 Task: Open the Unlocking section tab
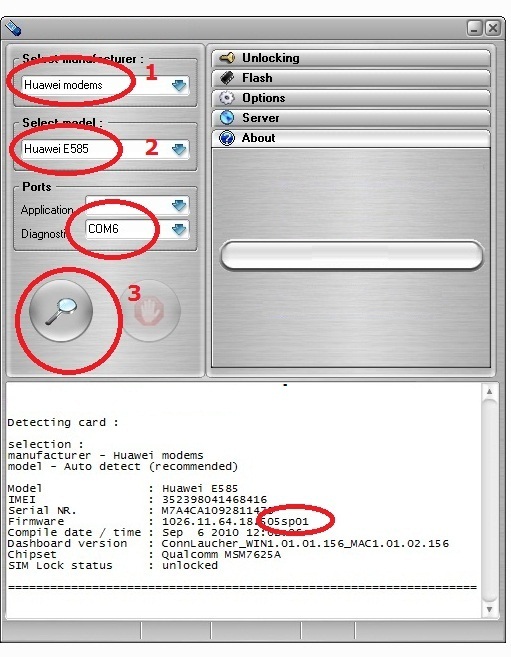click(x=351, y=58)
